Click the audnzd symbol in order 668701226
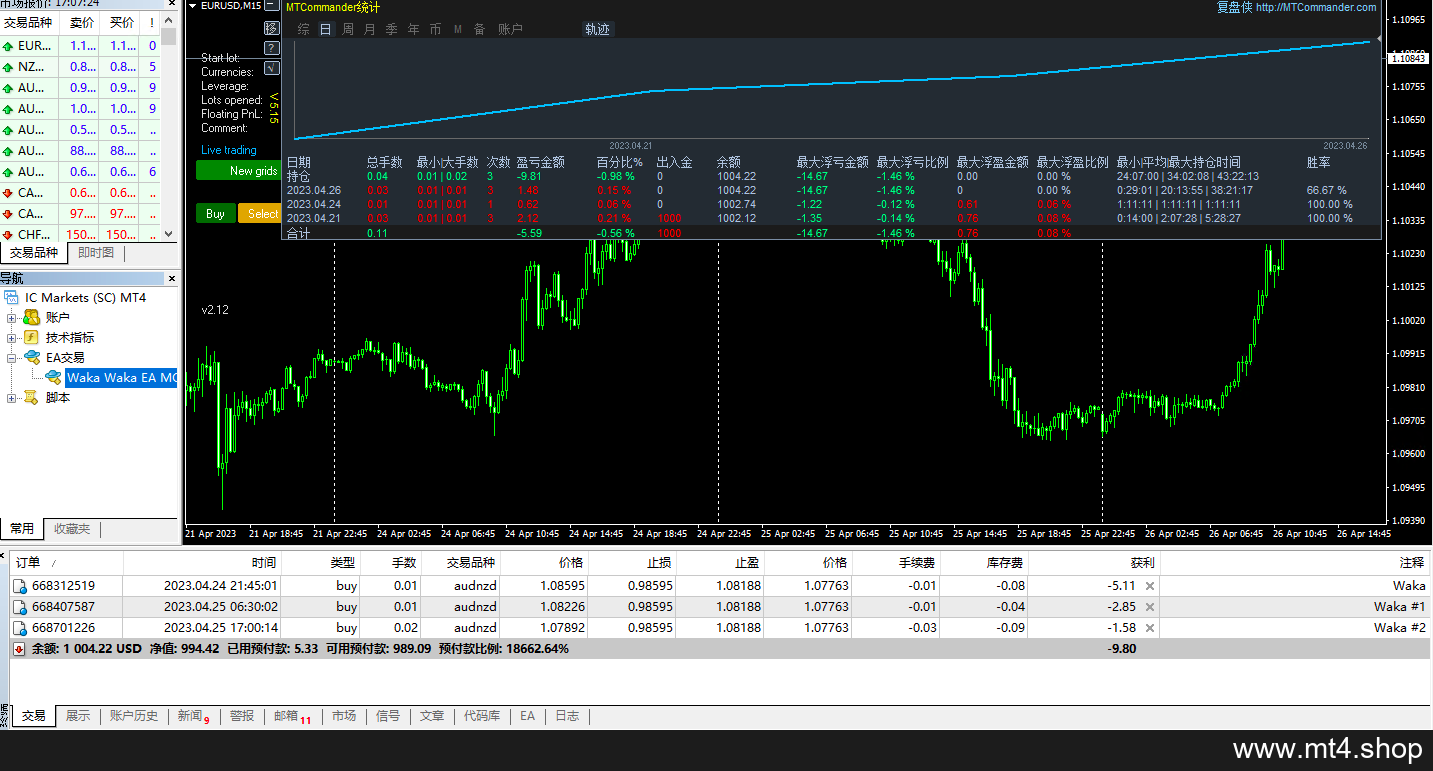The height and width of the screenshot is (771, 1433). pos(473,628)
